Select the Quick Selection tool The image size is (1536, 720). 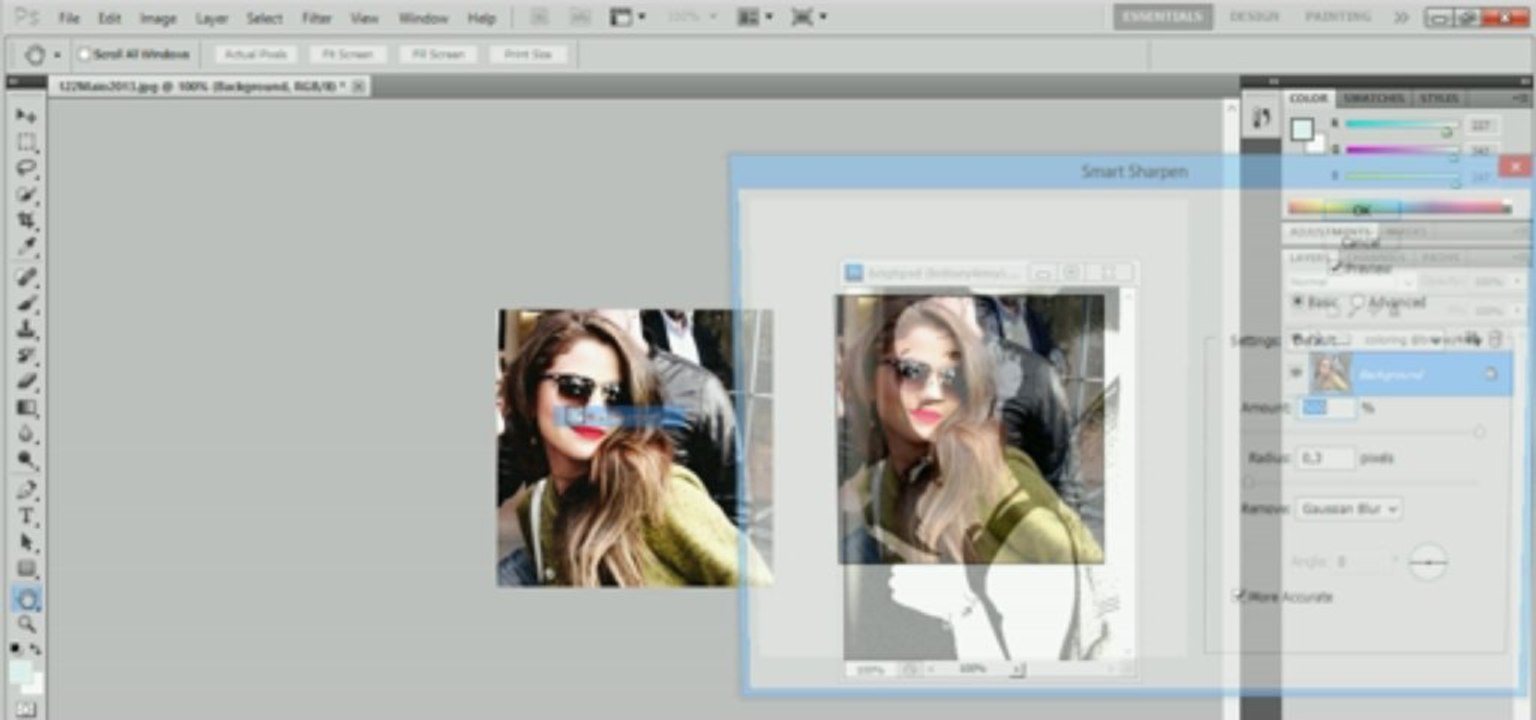pyautogui.click(x=26, y=194)
